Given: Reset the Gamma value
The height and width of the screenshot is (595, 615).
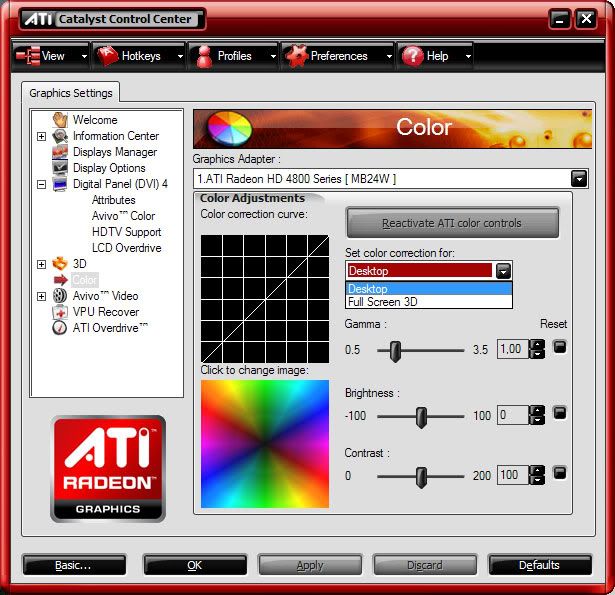Looking at the screenshot, I should [x=560, y=346].
